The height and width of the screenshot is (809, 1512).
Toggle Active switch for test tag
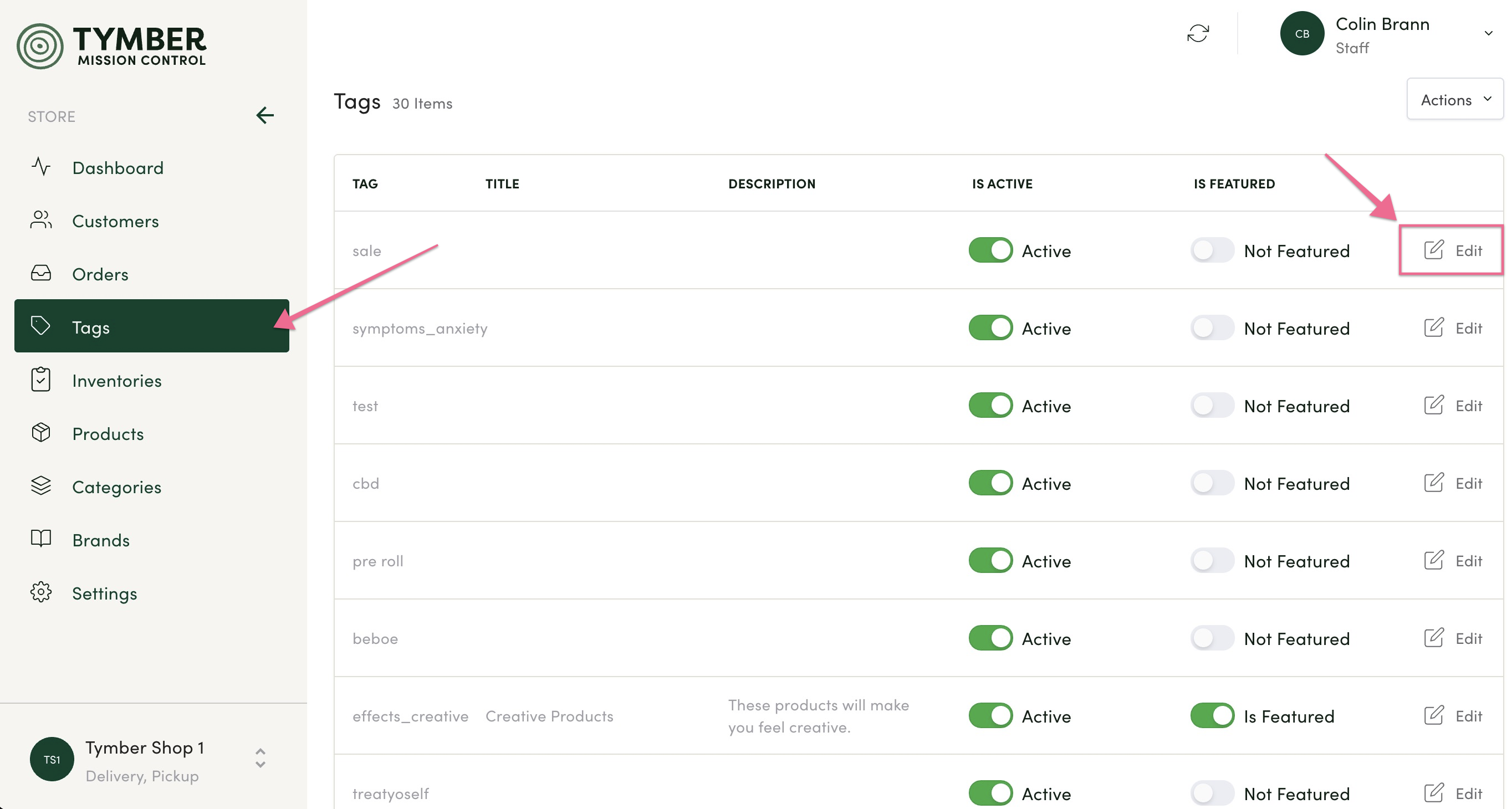[x=991, y=406]
